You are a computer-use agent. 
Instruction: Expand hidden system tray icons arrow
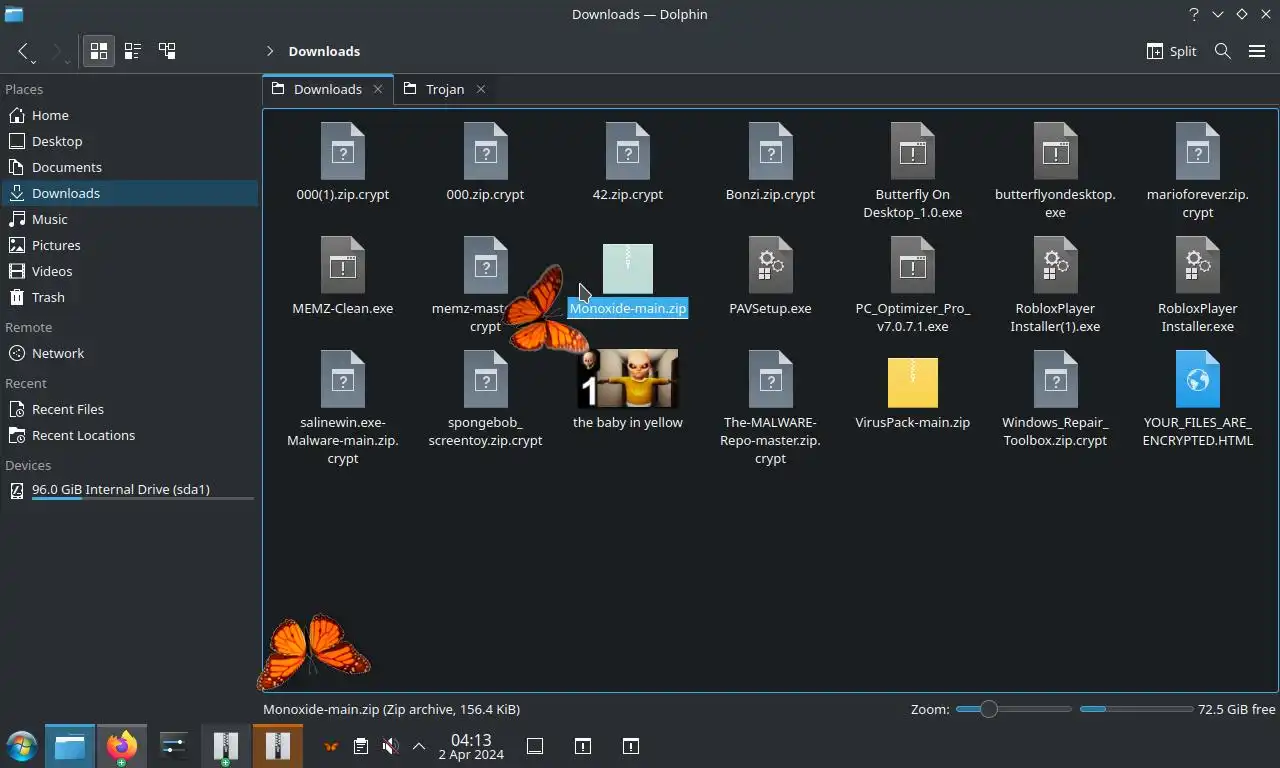(x=419, y=746)
